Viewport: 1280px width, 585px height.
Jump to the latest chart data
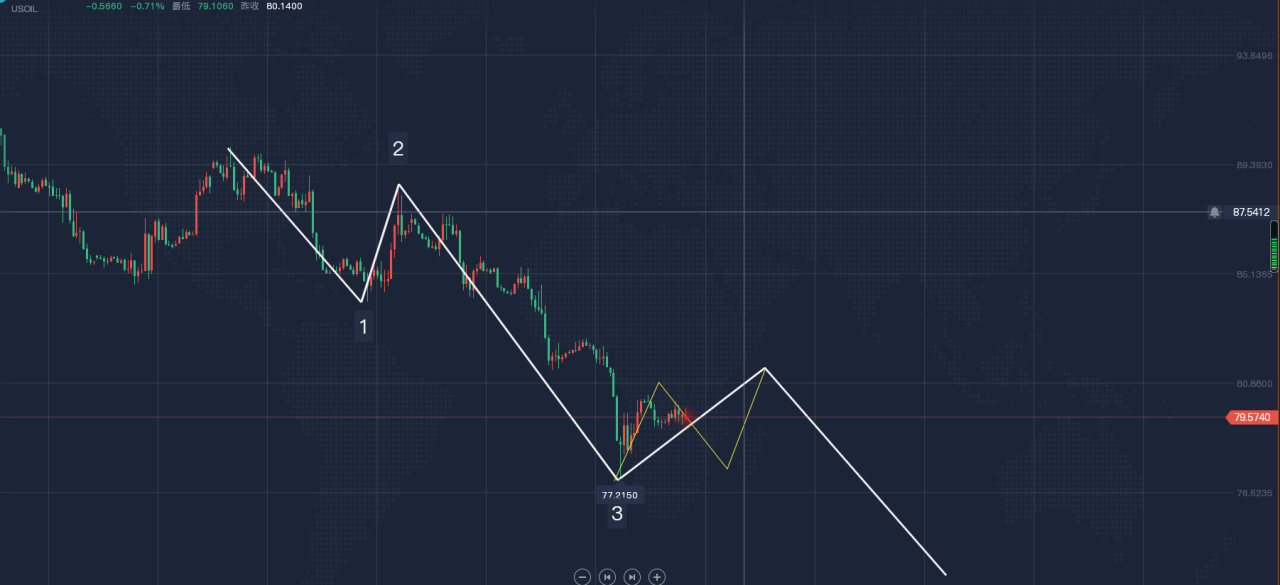coord(632,577)
